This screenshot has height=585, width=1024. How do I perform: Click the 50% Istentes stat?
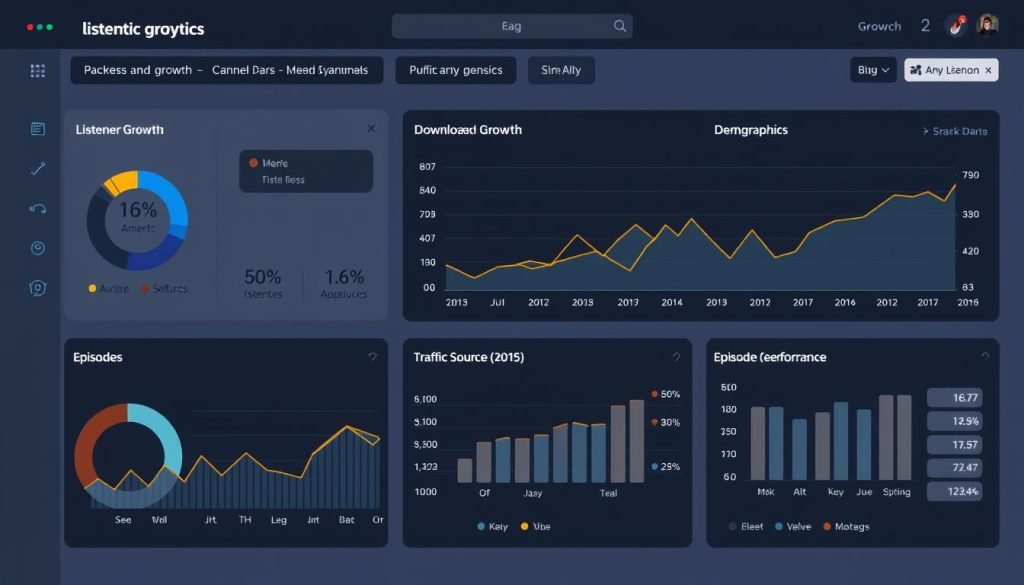coord(263,283)
